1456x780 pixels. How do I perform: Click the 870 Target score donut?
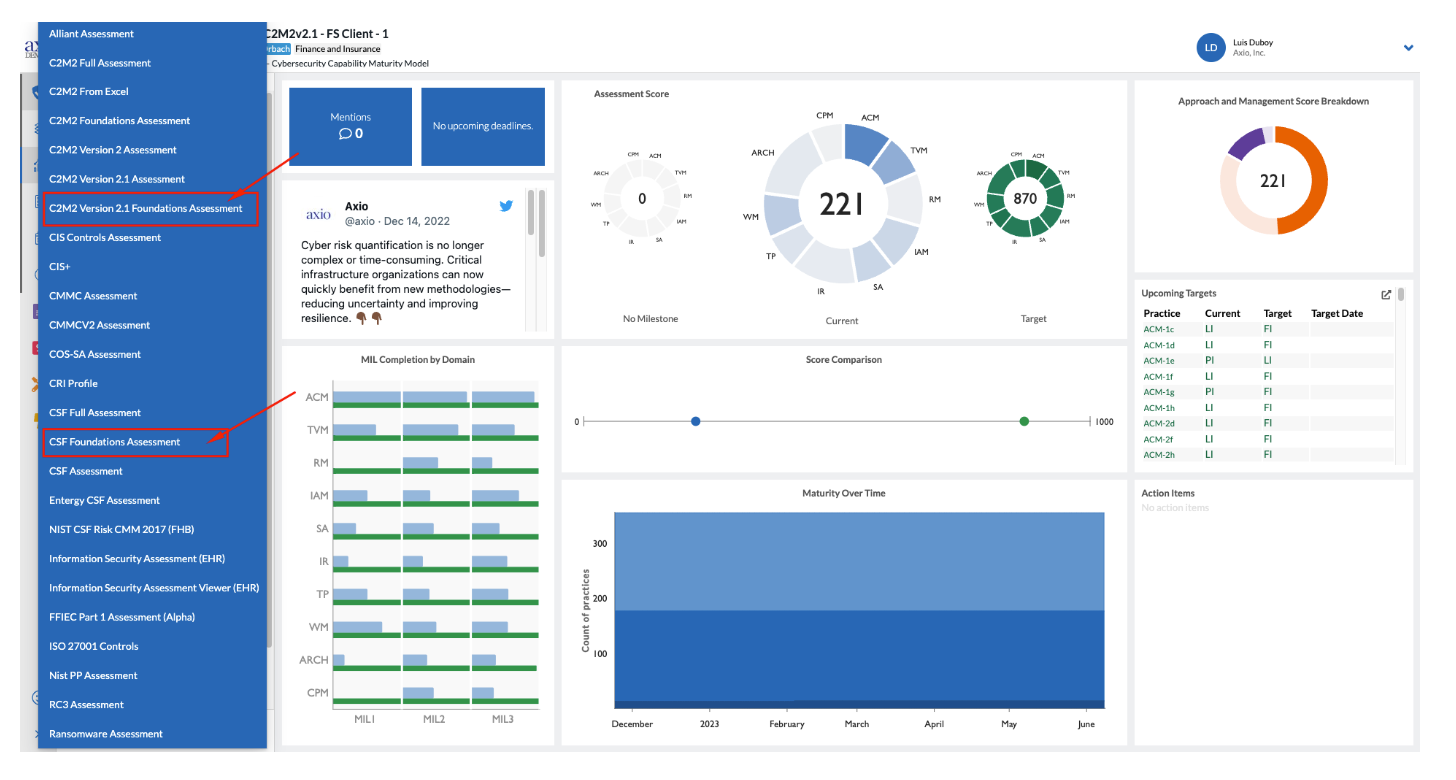tap(1025, 198)
